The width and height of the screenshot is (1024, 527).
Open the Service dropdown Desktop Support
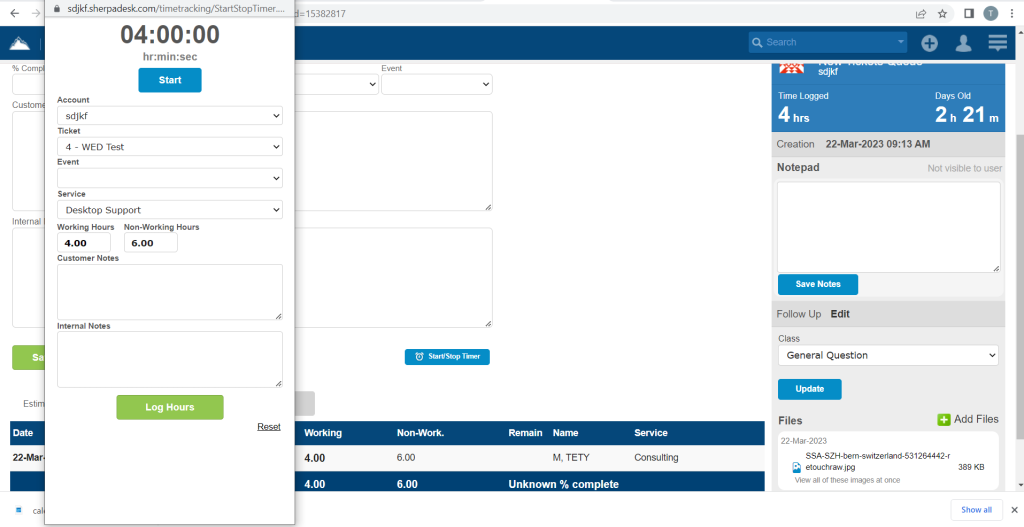(x=170, y=210)
